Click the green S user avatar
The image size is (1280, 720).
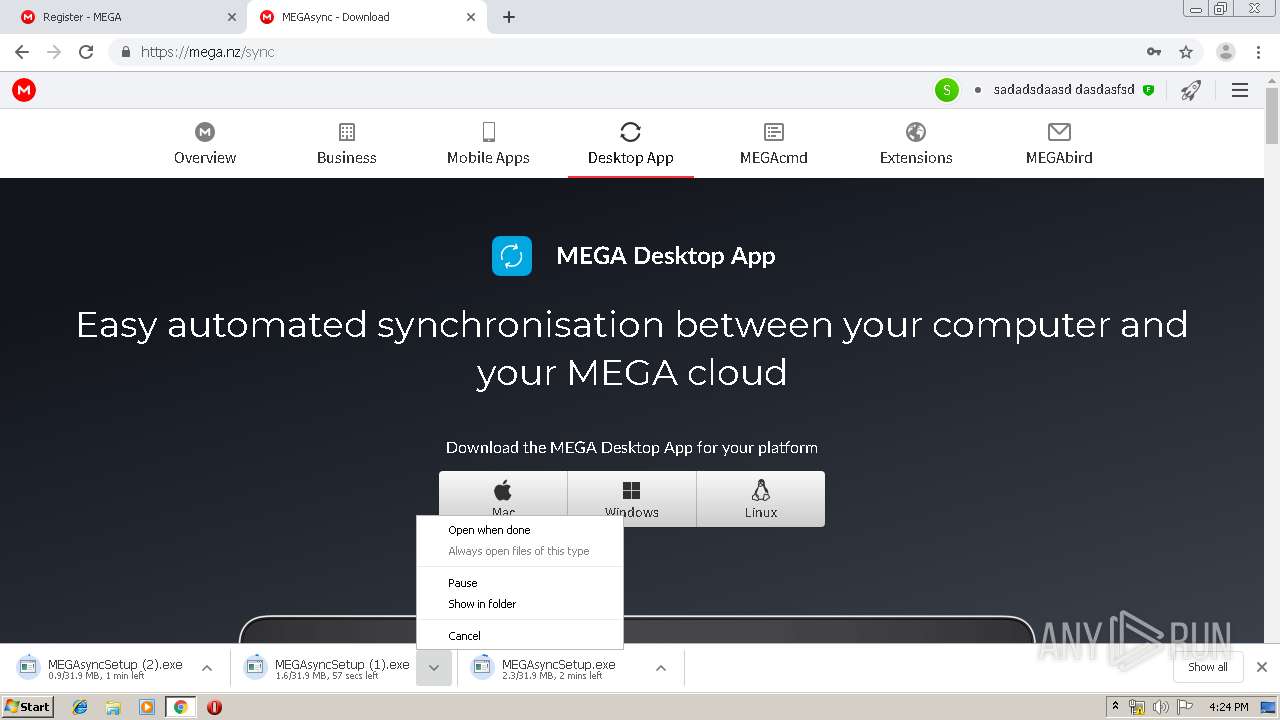(947, 90)
